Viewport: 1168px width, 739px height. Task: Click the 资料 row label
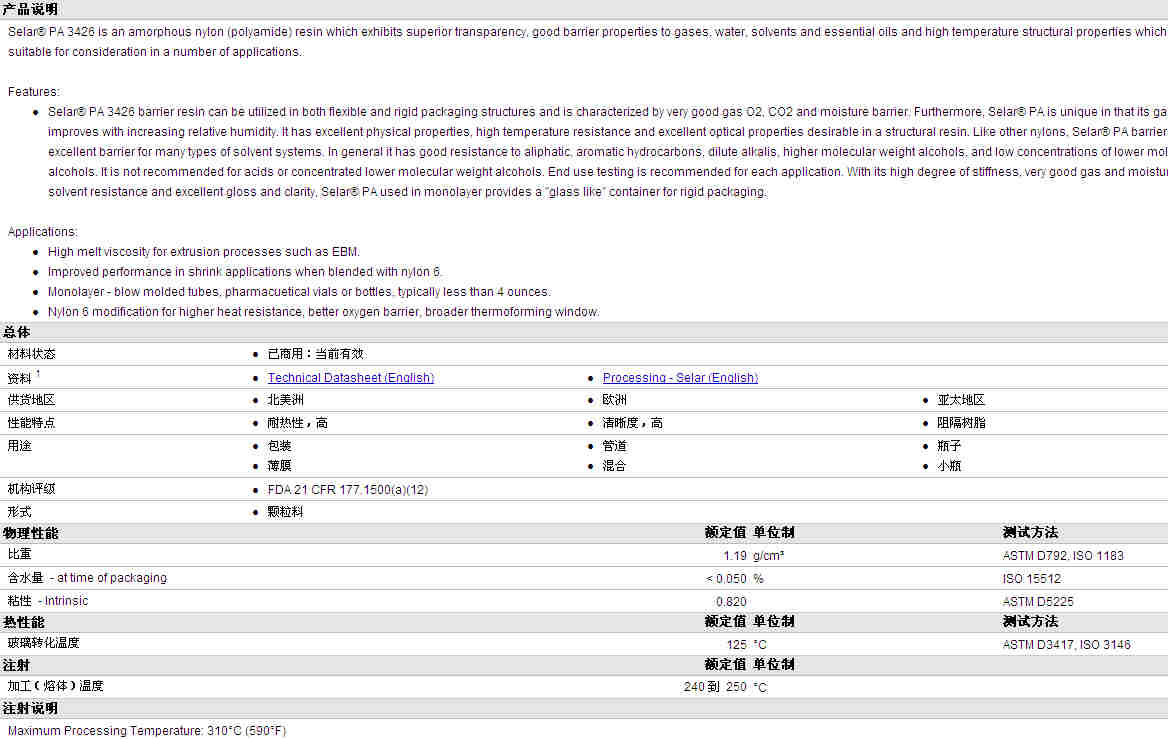19,378
